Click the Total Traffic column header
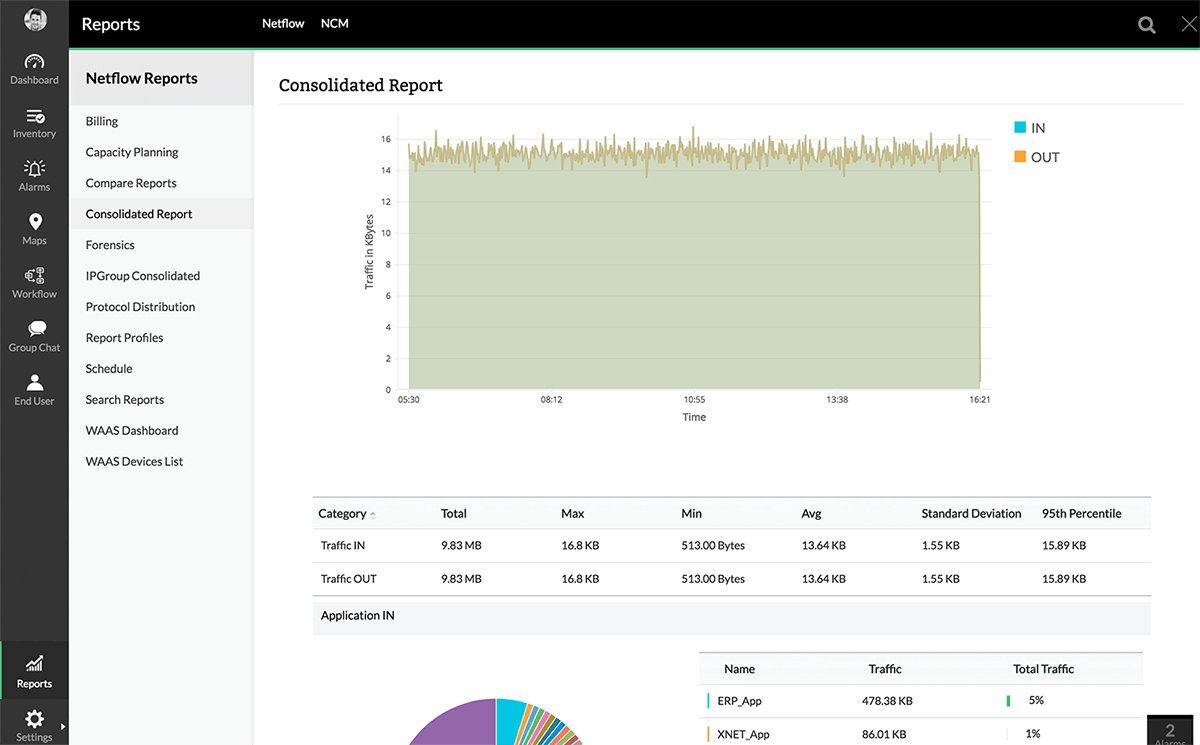The width and height of the screenshot is (1200, 745). (x=1043, y=669)
